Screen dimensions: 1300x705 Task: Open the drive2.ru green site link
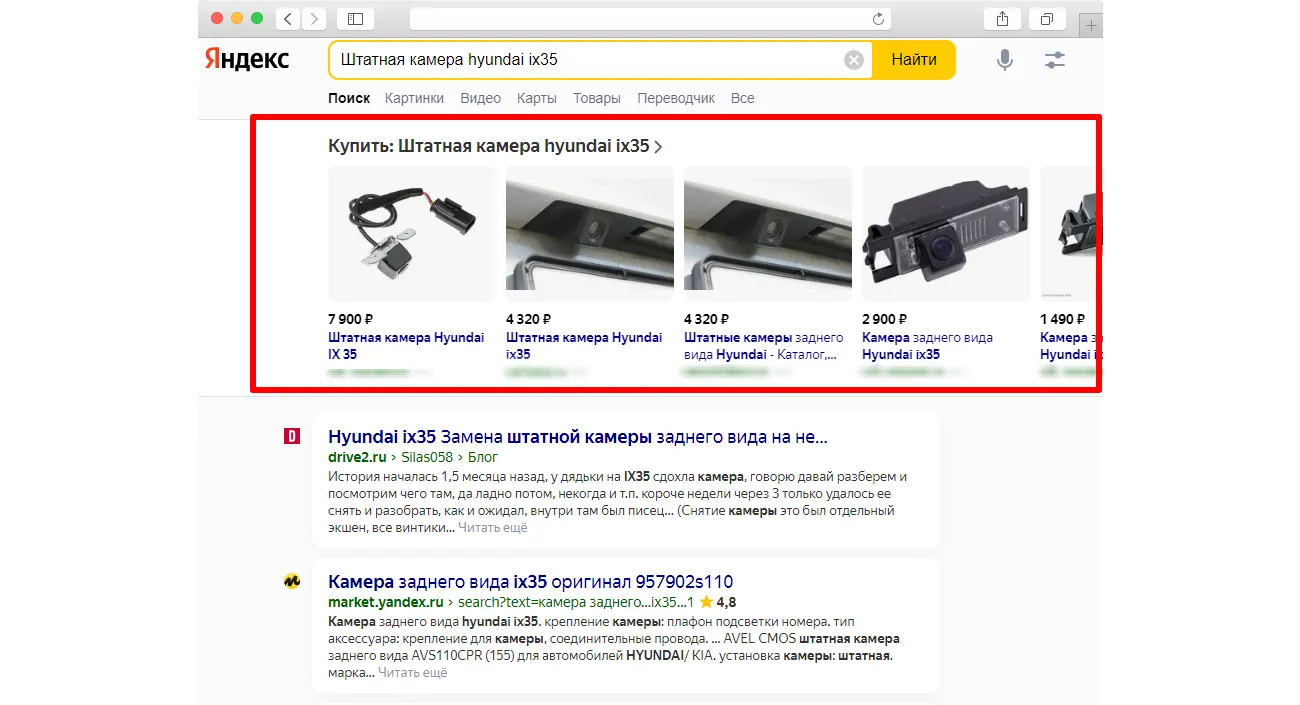(357, 457)
